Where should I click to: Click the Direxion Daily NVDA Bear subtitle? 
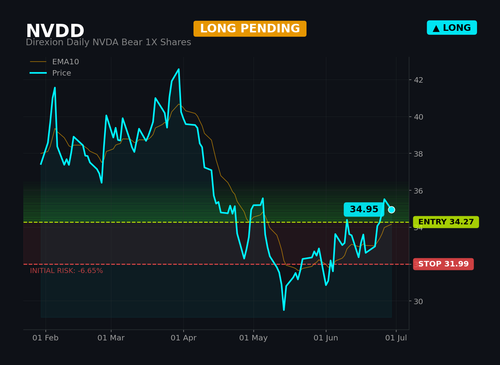pyautogui.click(x=108, y=42)
